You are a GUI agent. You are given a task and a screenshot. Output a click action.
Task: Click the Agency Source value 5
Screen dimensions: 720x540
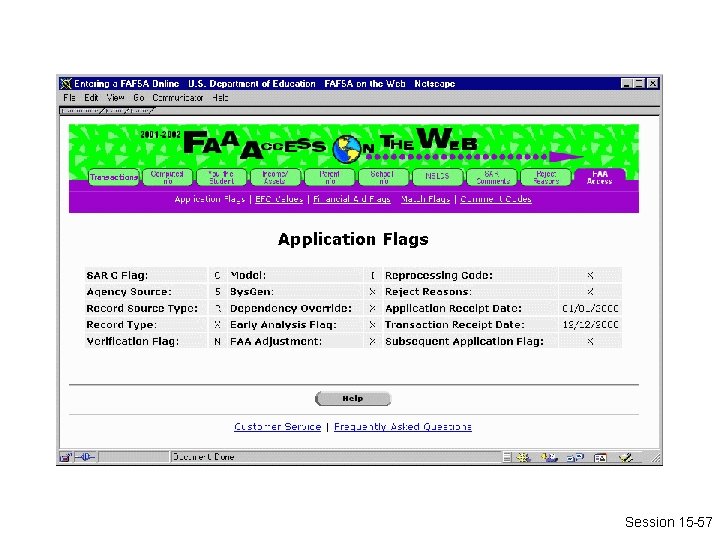pyautogui.click(x=217, y=292)
